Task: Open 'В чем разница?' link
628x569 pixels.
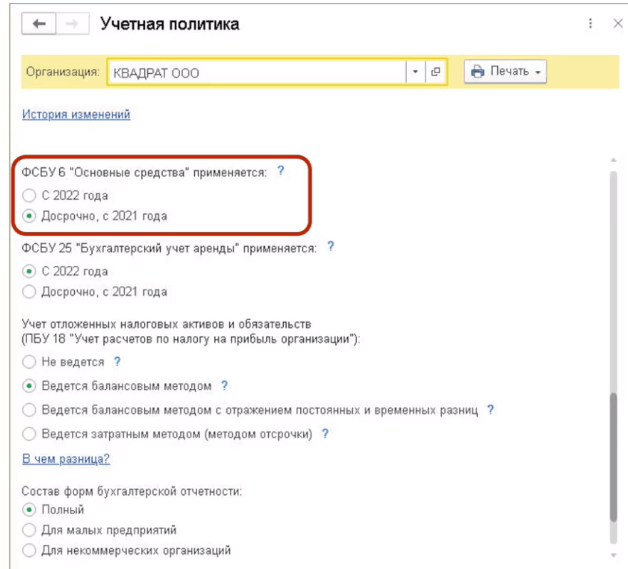Action: pyautogui.click(x=66, y=459)
